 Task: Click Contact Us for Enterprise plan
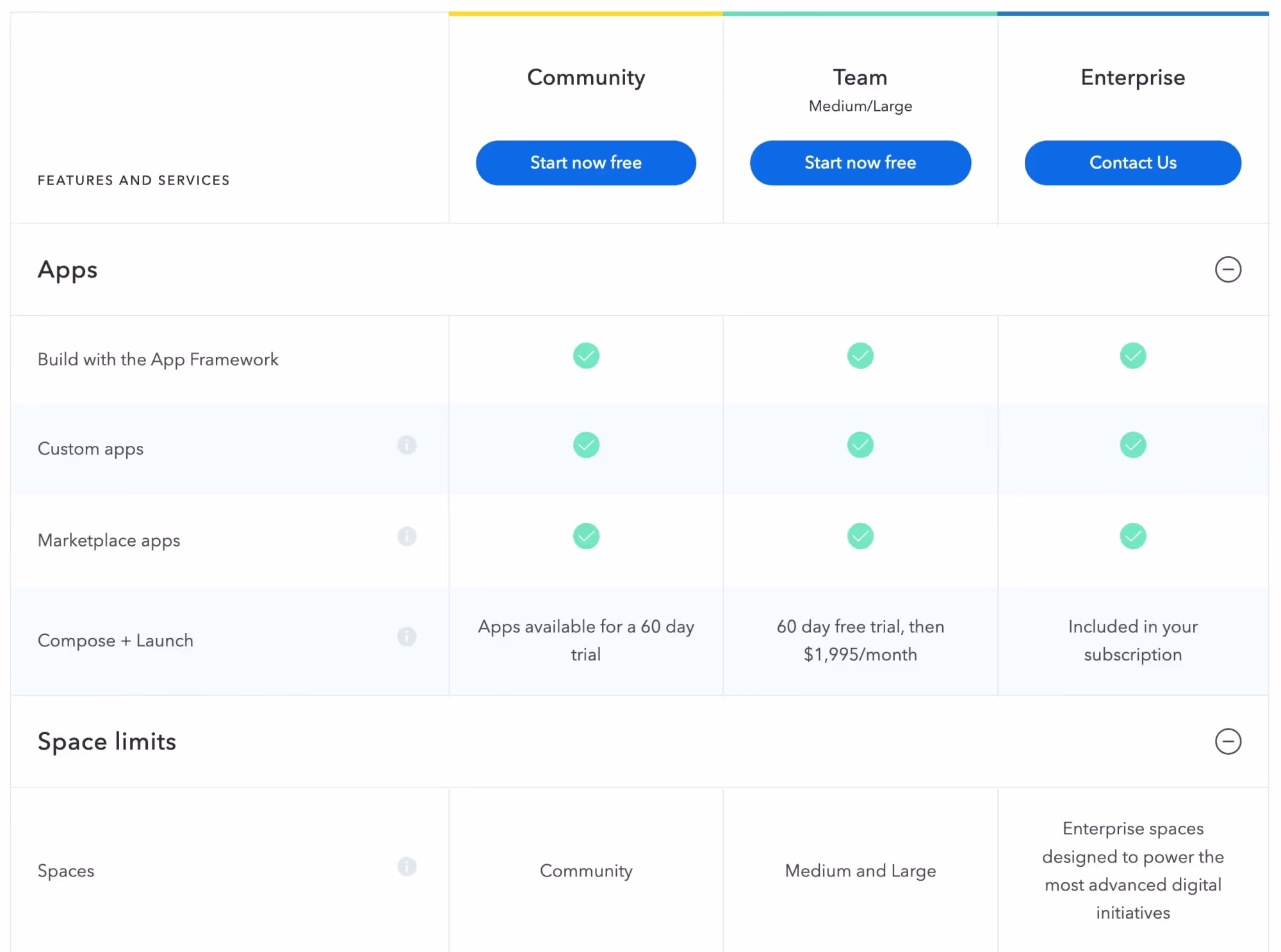click(1132, 163)
